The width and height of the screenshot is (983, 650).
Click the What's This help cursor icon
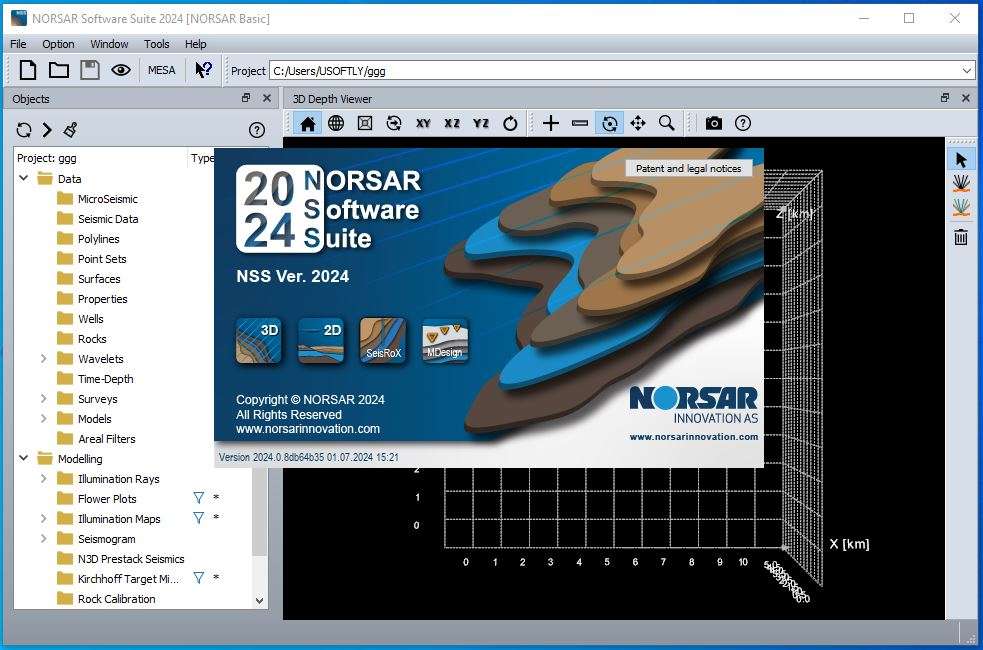[203, 70]
